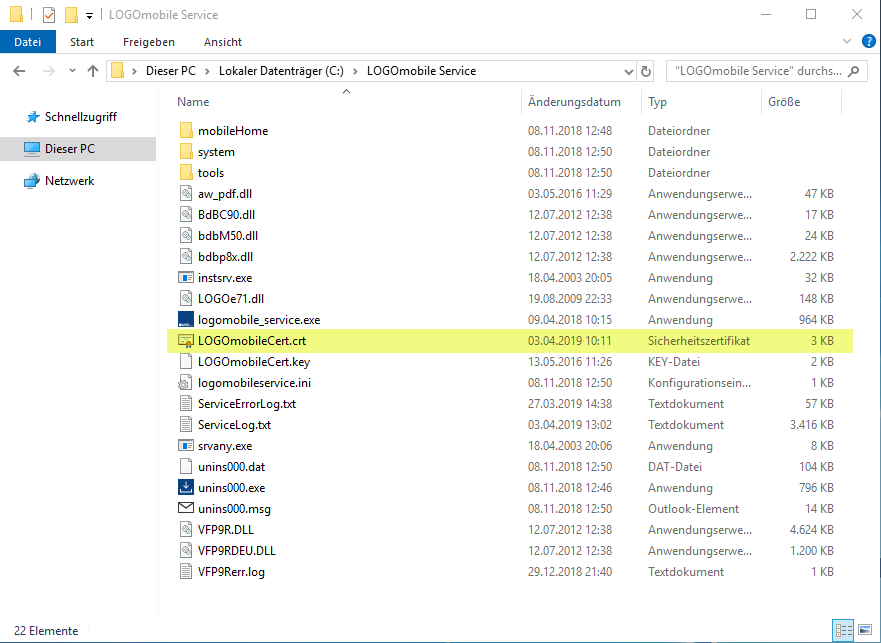Open recent locations dropdown arrow
The width and height of the screenshot is (881, 643).
[72, 71]
